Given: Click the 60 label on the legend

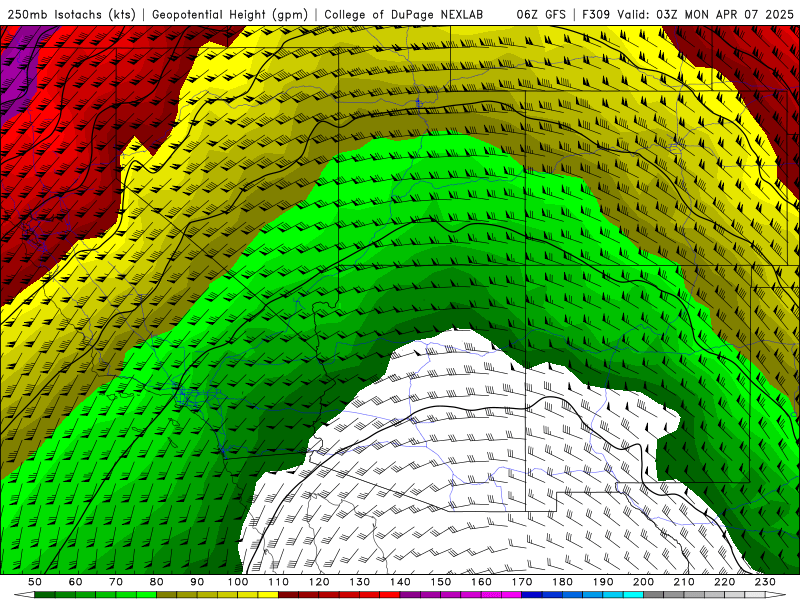Looking at the screenshot, I should click(x=76, y=582).
